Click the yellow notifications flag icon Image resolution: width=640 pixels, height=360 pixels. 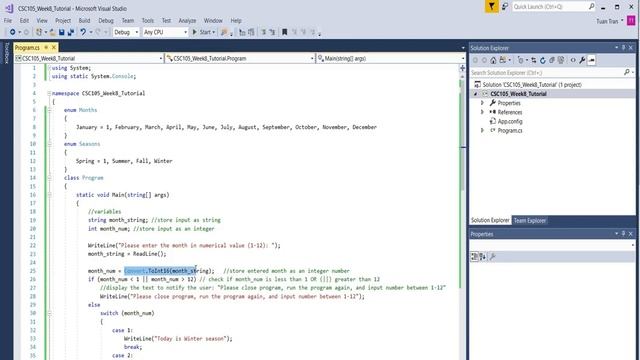pos(491,7)
